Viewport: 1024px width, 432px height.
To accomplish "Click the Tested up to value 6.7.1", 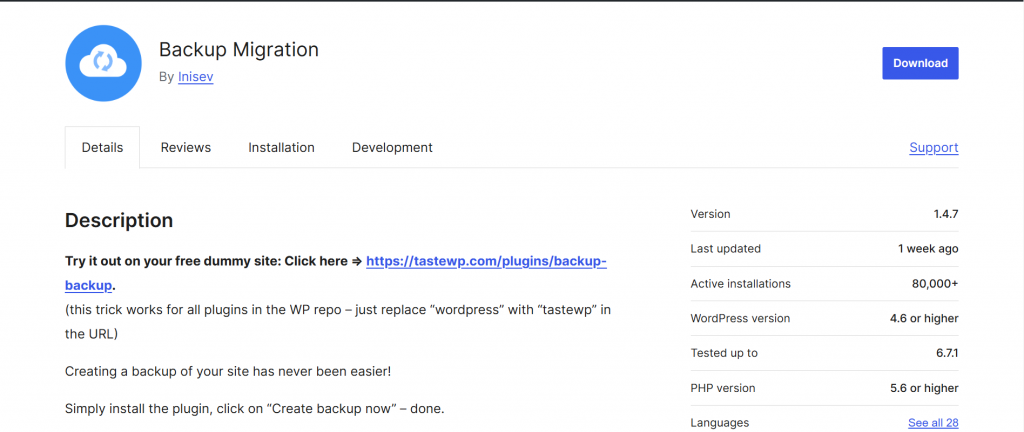I will pyautogui.click(x=946, y=353).
